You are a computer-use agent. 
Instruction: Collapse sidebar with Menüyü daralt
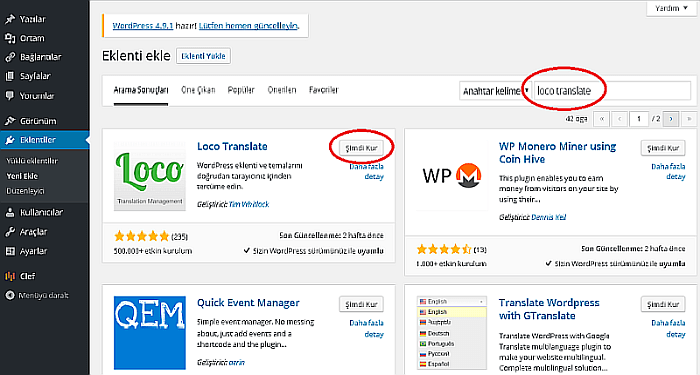(37, 296)
